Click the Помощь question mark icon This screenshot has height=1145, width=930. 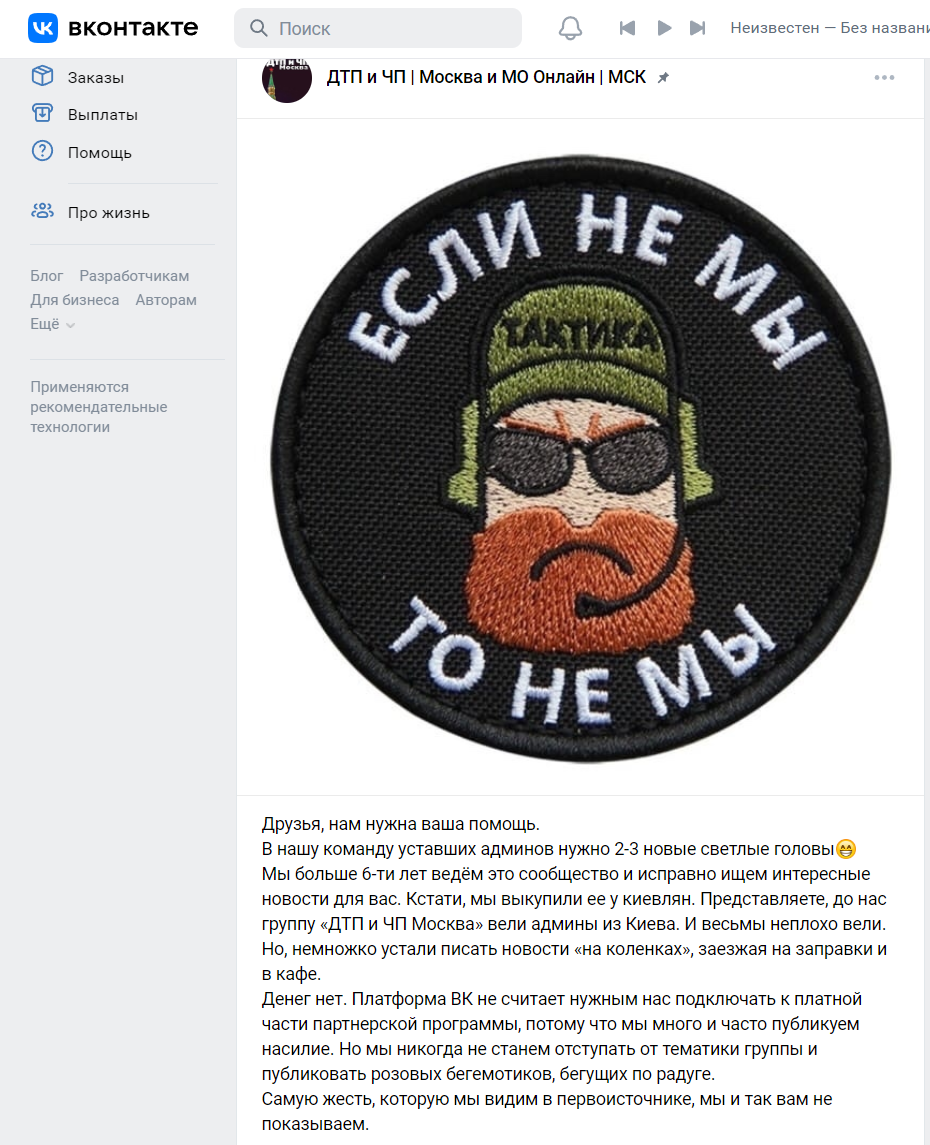click(42, 151)
